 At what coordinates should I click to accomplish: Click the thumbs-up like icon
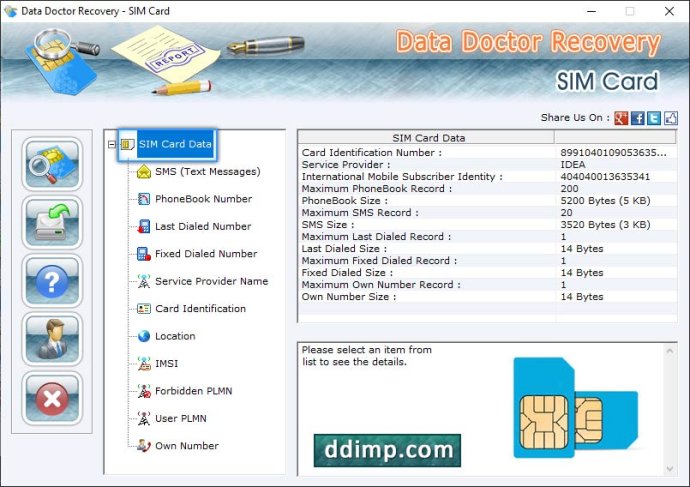pyautogui.click(x=671, y=118)
